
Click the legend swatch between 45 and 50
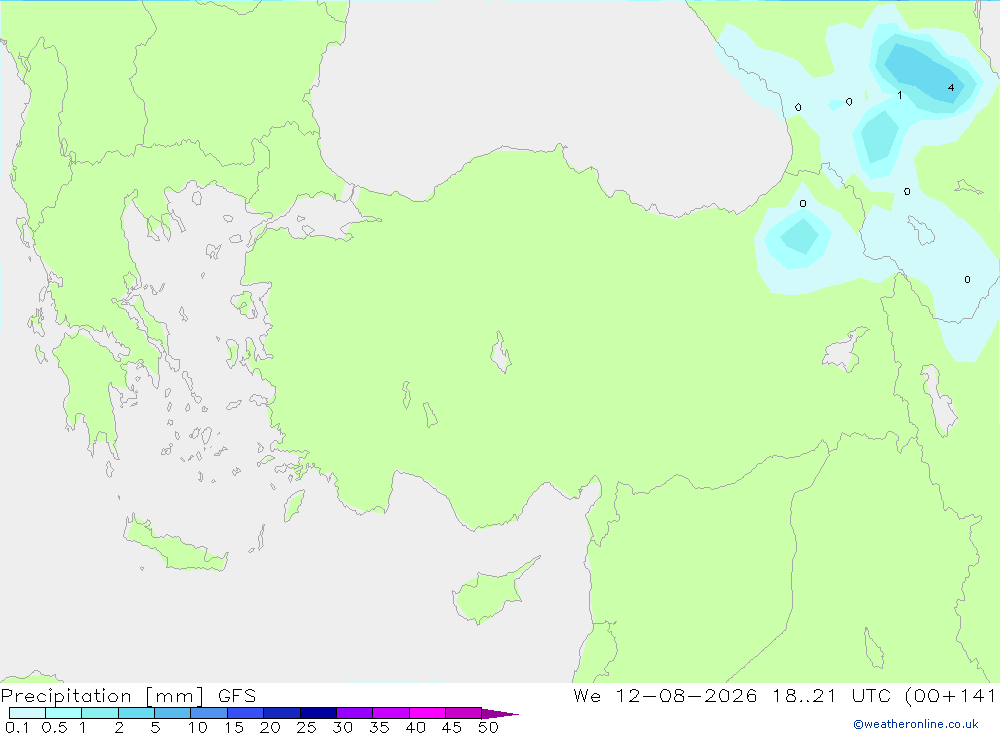[464, 713]
